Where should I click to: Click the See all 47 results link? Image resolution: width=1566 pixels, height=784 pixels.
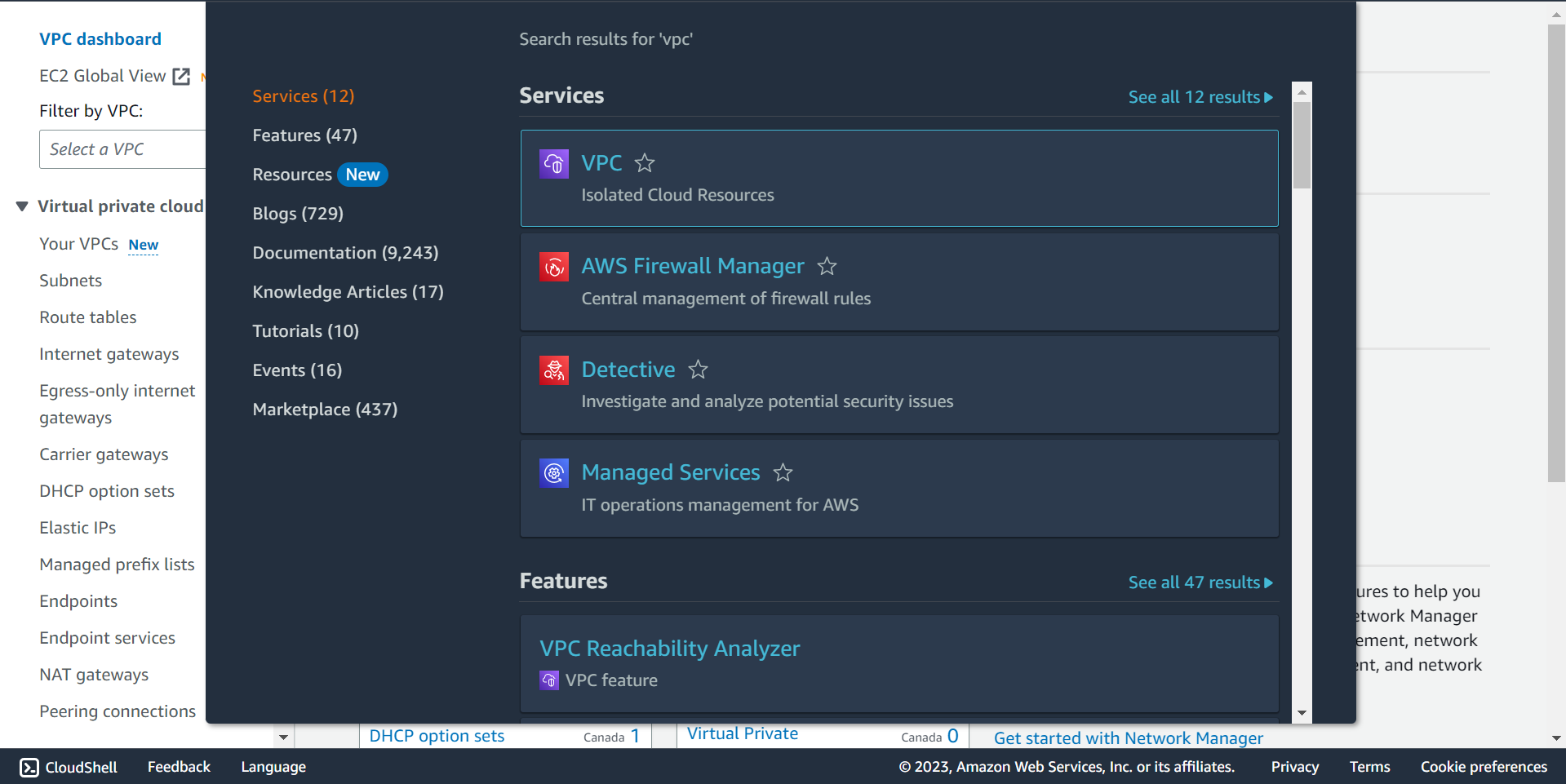[1200, 582]
